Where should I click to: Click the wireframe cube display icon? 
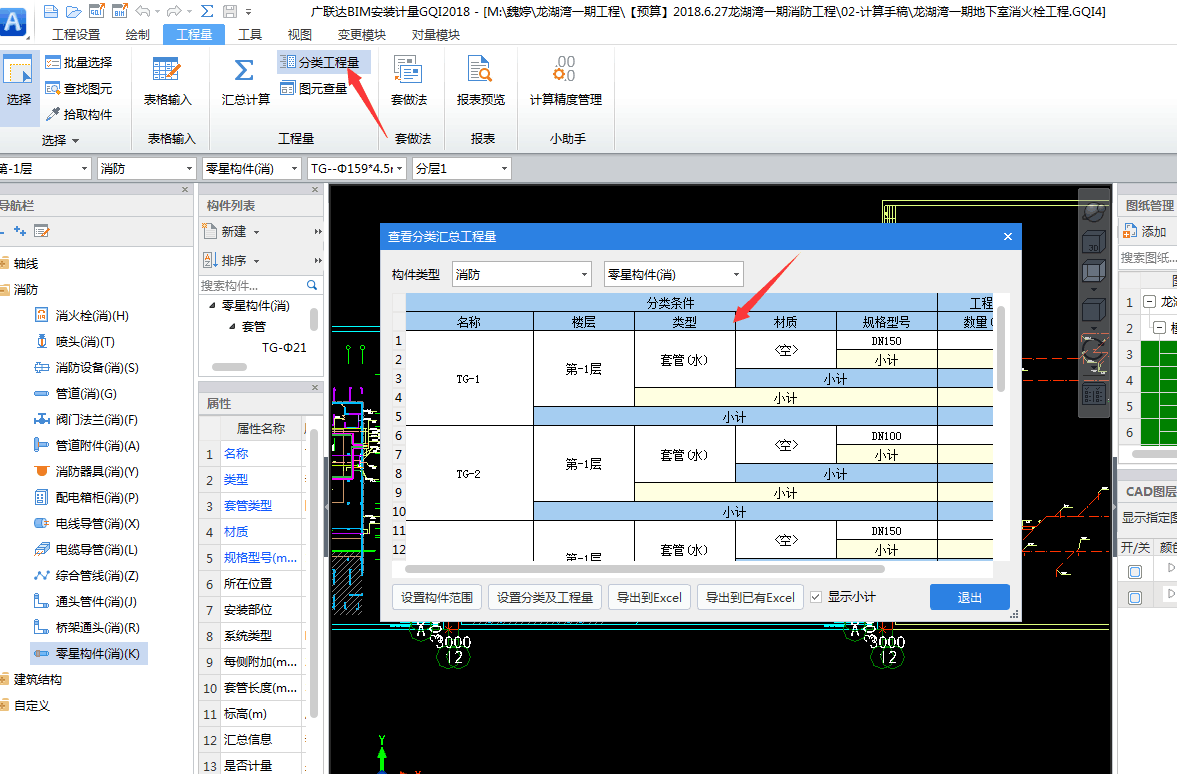[1094, 272]
